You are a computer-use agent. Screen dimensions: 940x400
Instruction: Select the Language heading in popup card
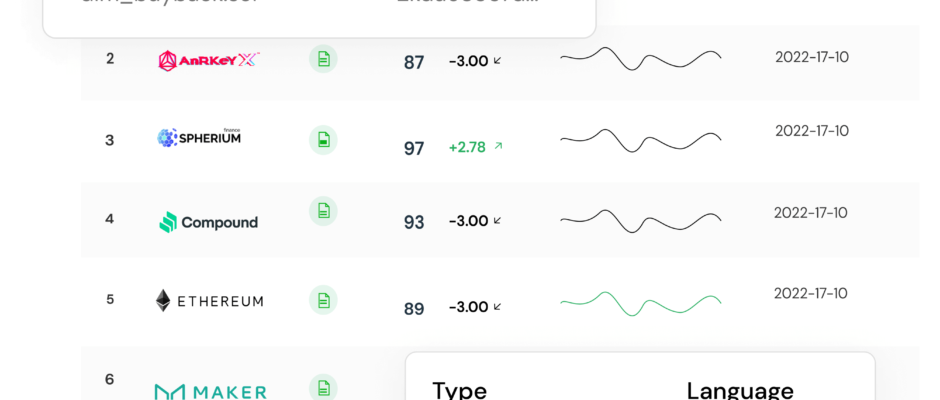pos(740,391)
